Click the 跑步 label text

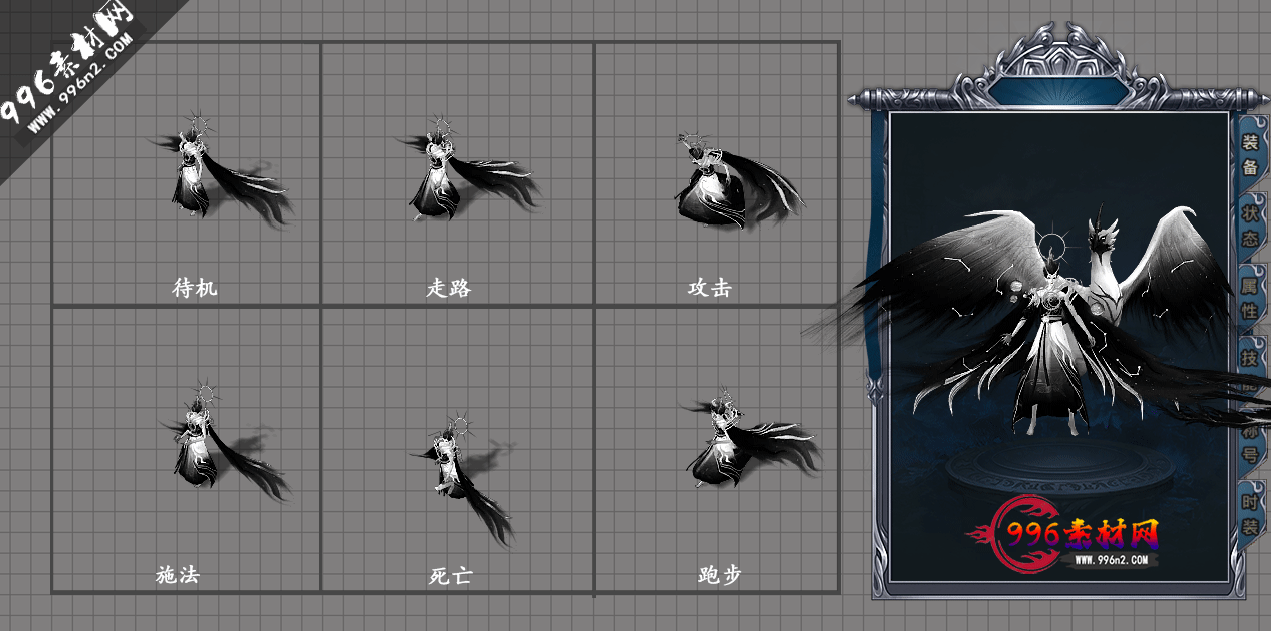(x=720, y=575)
